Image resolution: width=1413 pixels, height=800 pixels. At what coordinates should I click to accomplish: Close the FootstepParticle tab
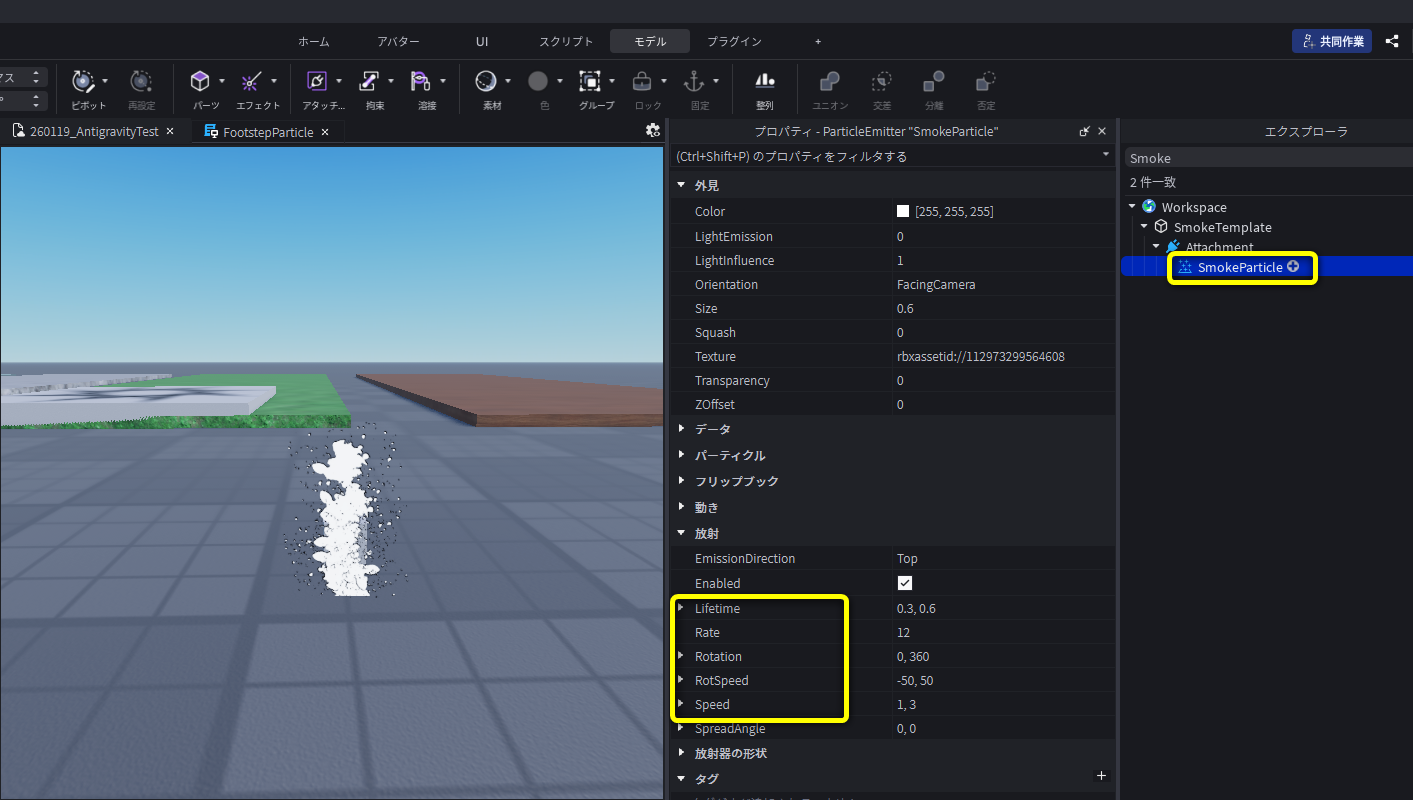pyautogui.click(x=325, y=132)
